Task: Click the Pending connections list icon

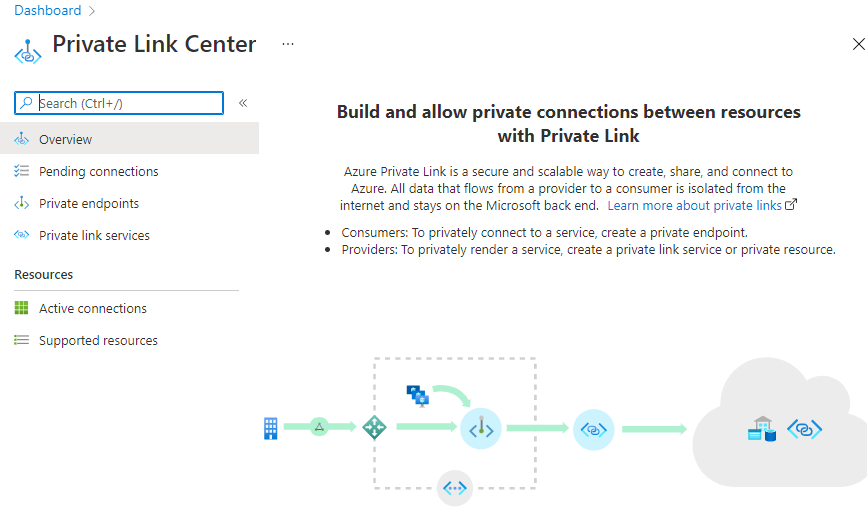Action: (x=22, y=171)
